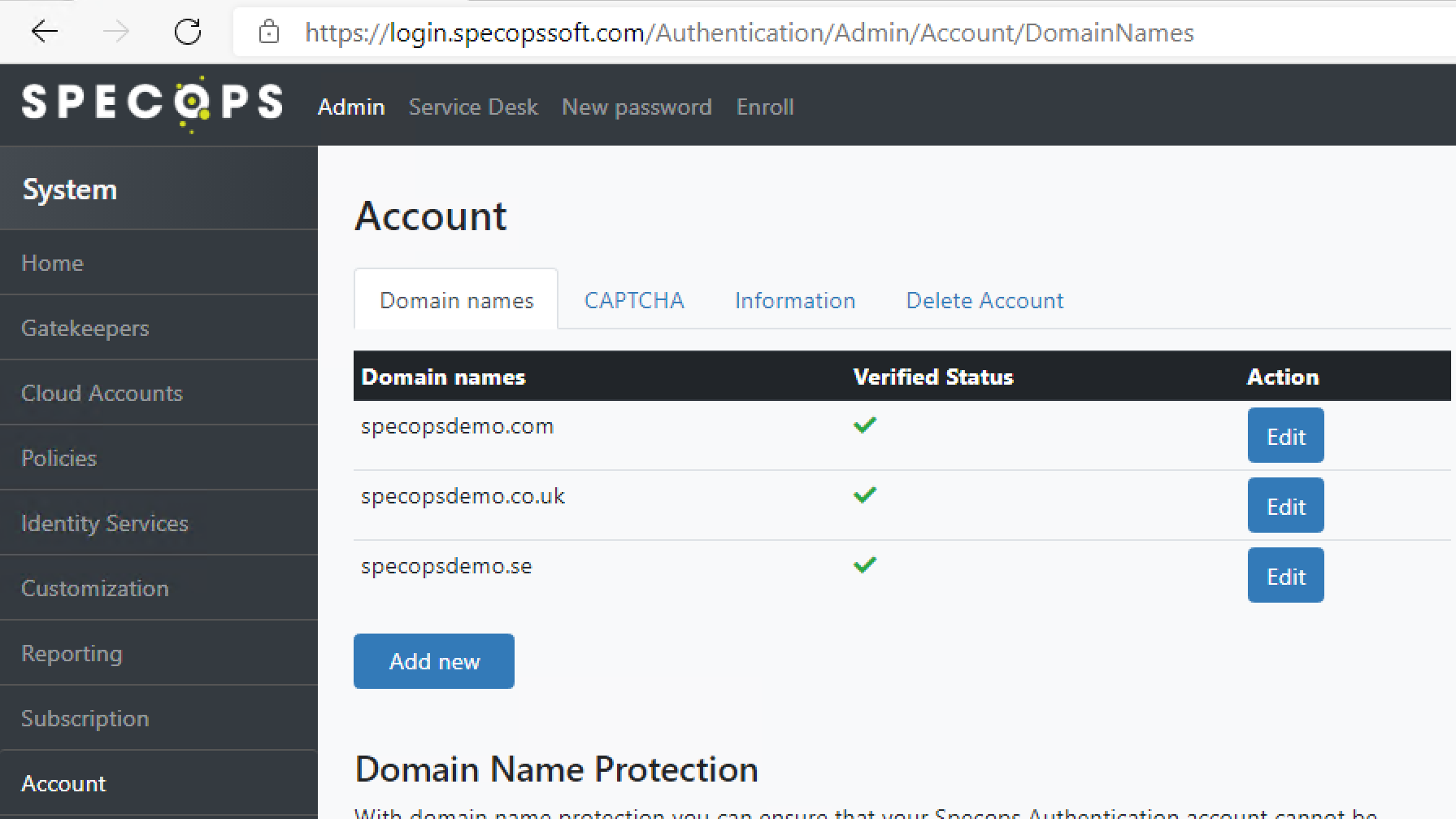1456x819 pixels.
Task: Click the green checkmark for specopsdemo.com
Action: pos(865,425)
